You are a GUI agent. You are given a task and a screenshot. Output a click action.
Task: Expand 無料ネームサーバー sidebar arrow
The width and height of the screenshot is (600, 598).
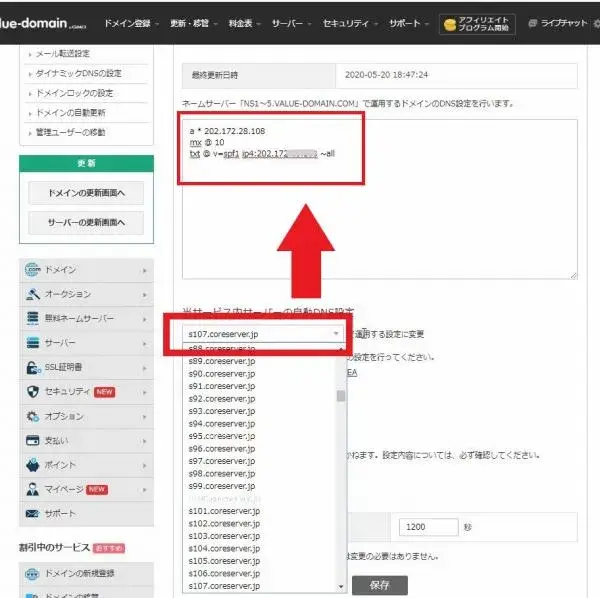pyautogui.click(x=145, y=319)
